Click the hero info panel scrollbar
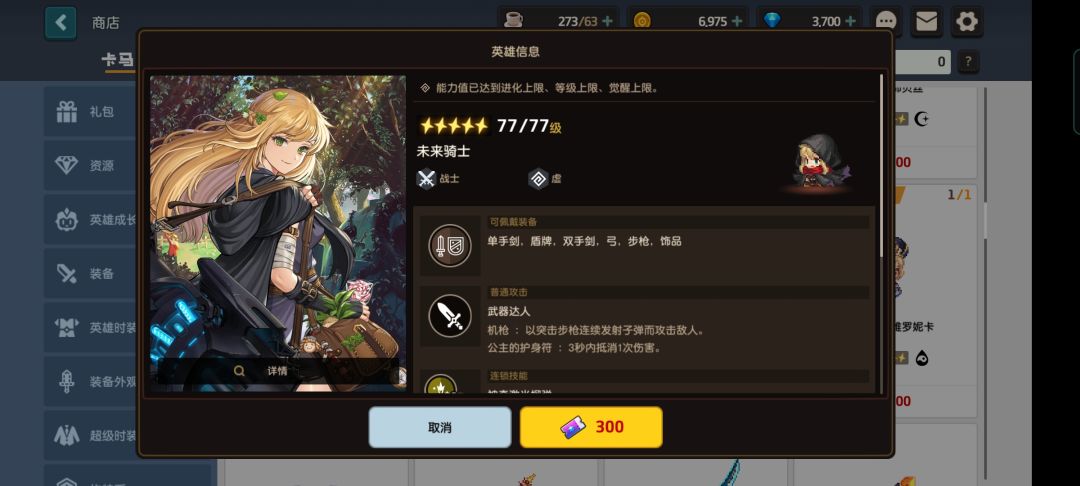 (x=881, y=165)
